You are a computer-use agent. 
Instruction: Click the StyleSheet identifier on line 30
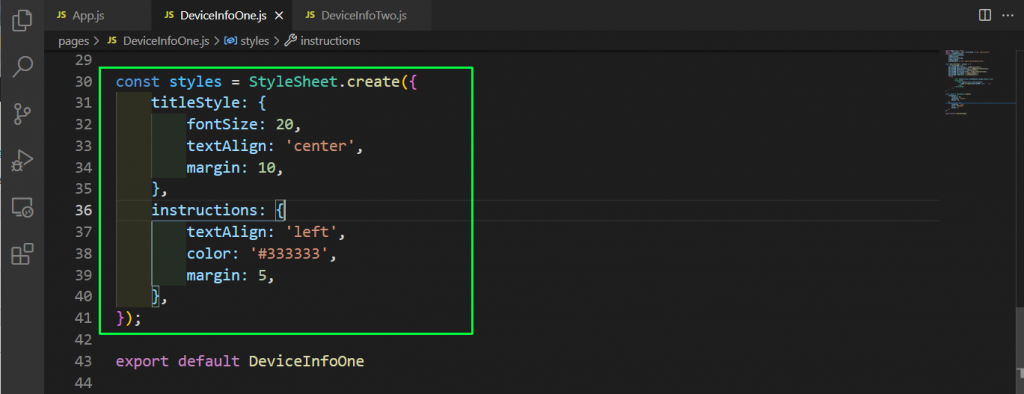(293, 82)
